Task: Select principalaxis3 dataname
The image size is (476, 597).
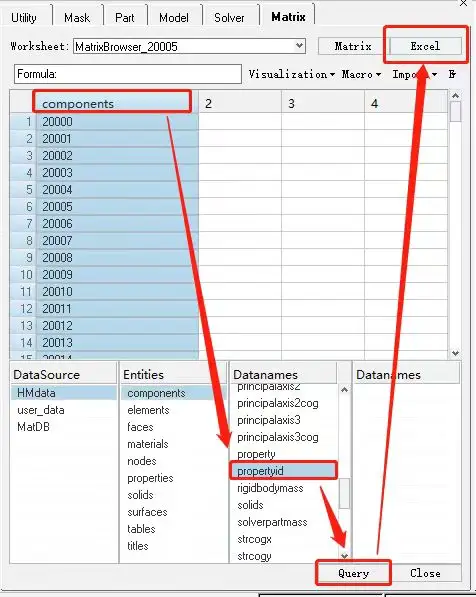Action: (x=284, y=420)
